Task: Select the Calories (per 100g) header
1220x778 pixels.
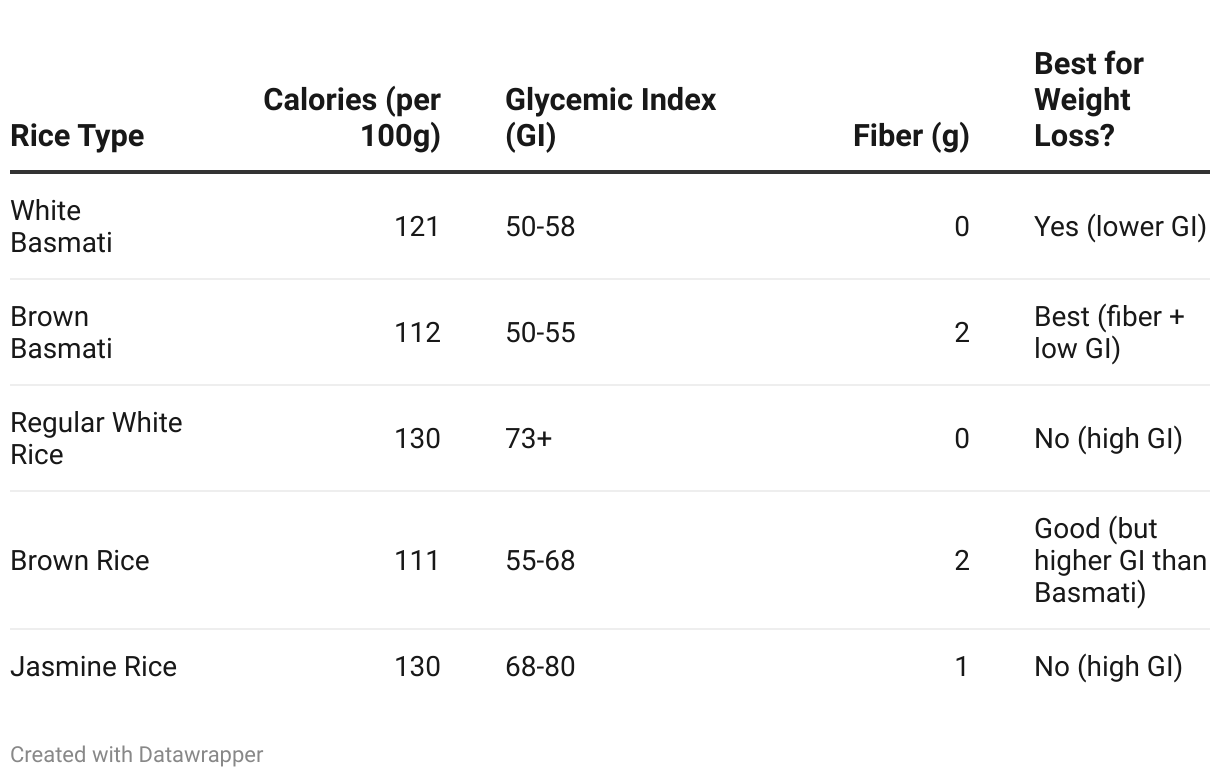Action: click(x=352, y=118)
